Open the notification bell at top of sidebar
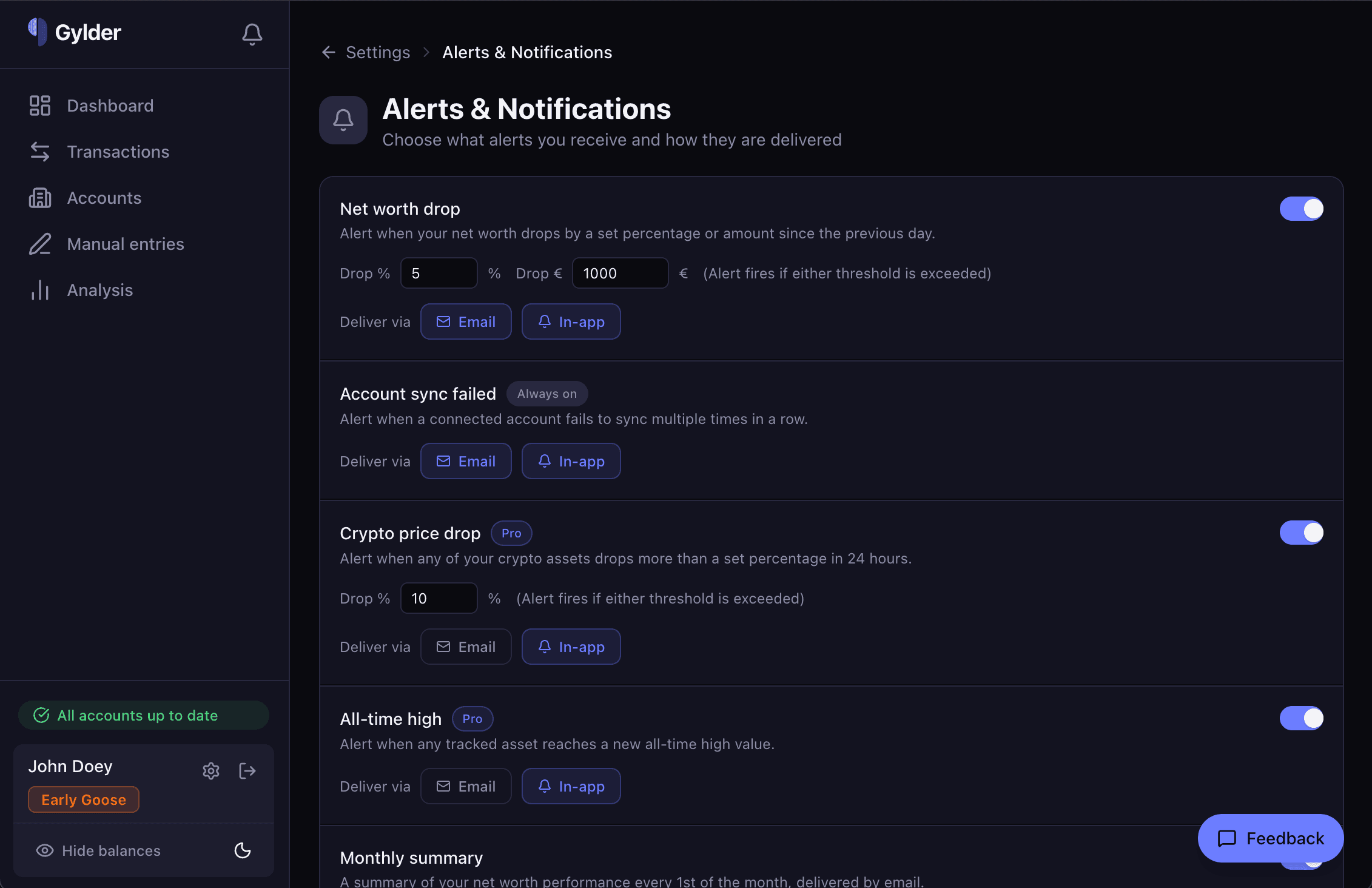Image resolution: width=1372 pixels, height=888 pixels. 252,34
